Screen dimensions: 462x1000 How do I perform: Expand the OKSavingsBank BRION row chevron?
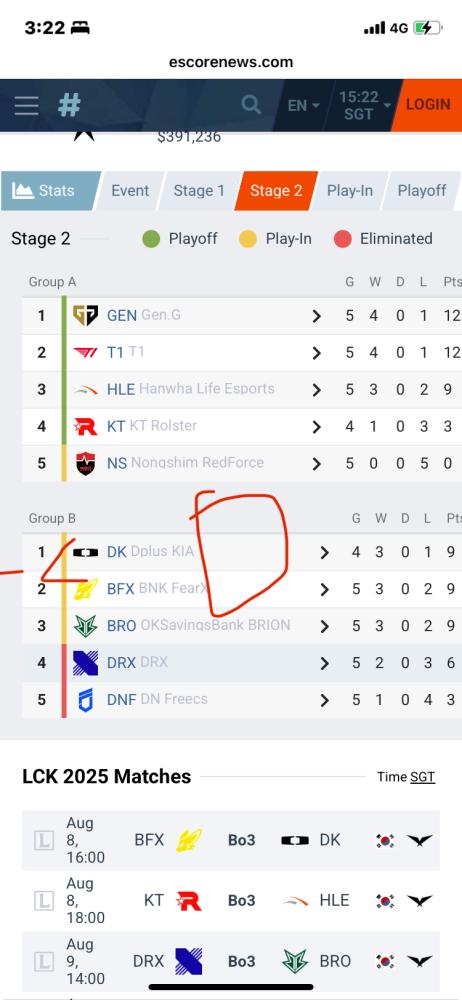(324, 626)
